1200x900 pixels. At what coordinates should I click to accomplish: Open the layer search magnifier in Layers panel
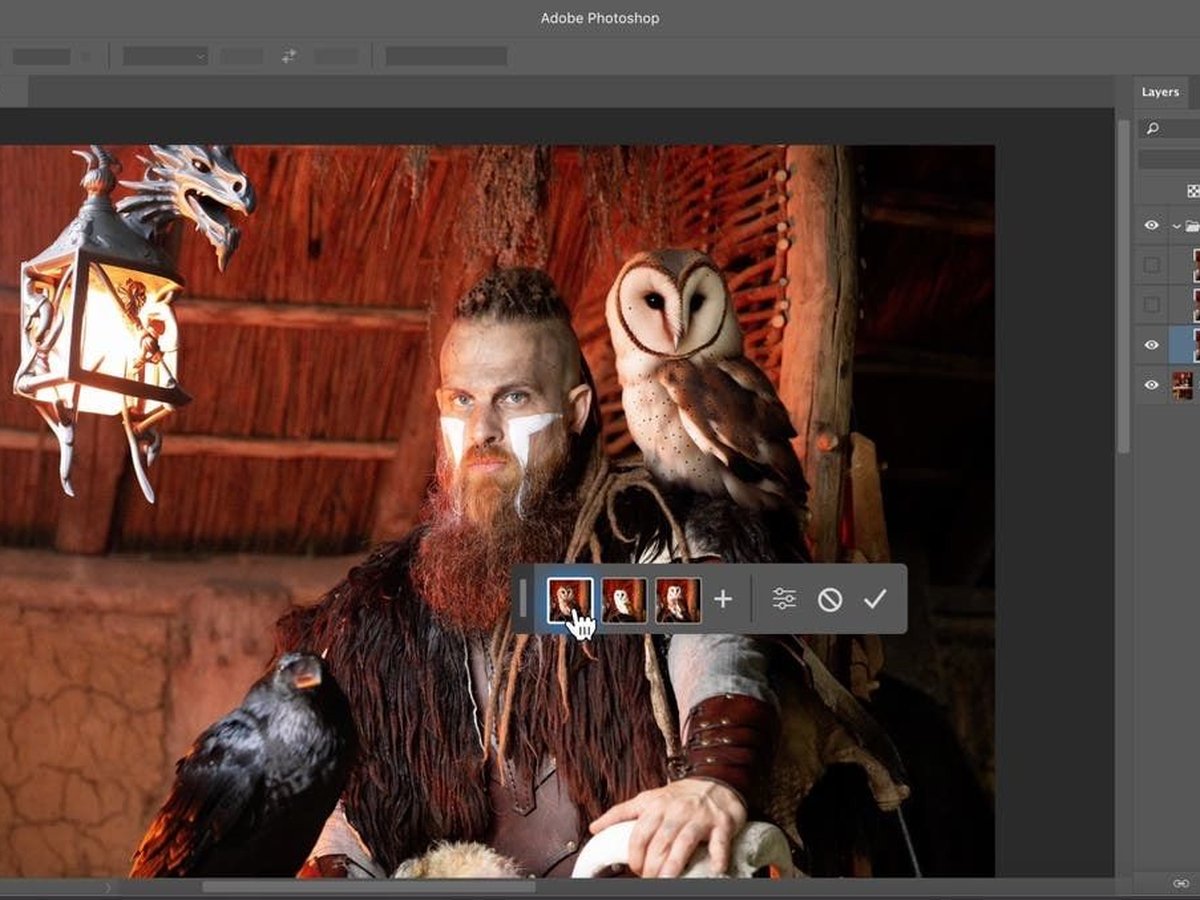(x=1152, y=129)
